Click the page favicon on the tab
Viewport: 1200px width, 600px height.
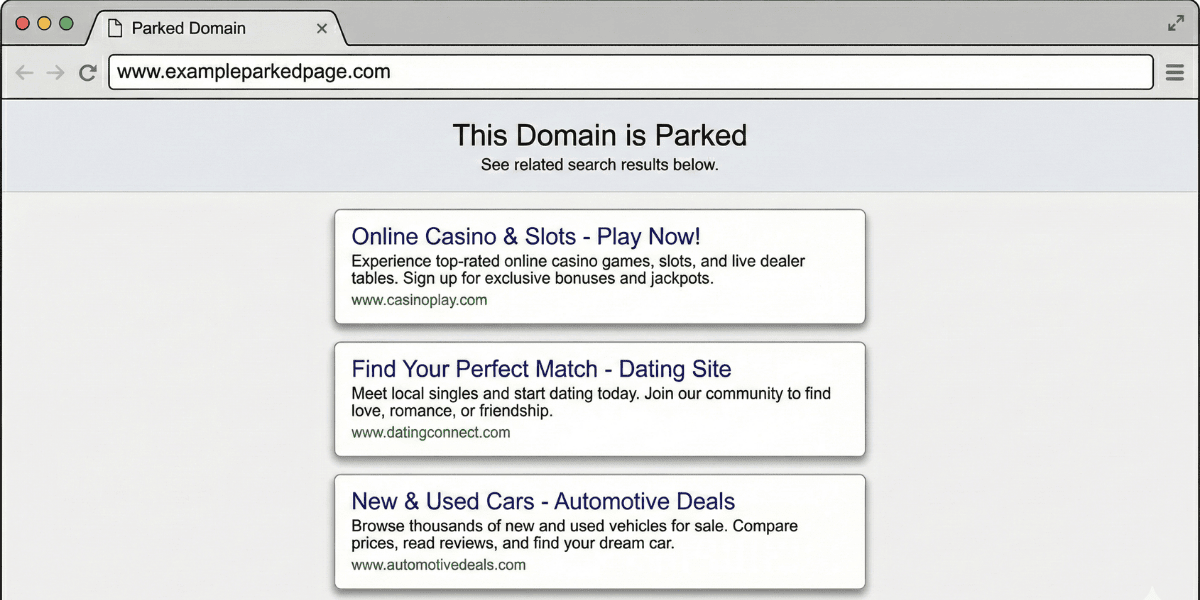click(113, 29)
